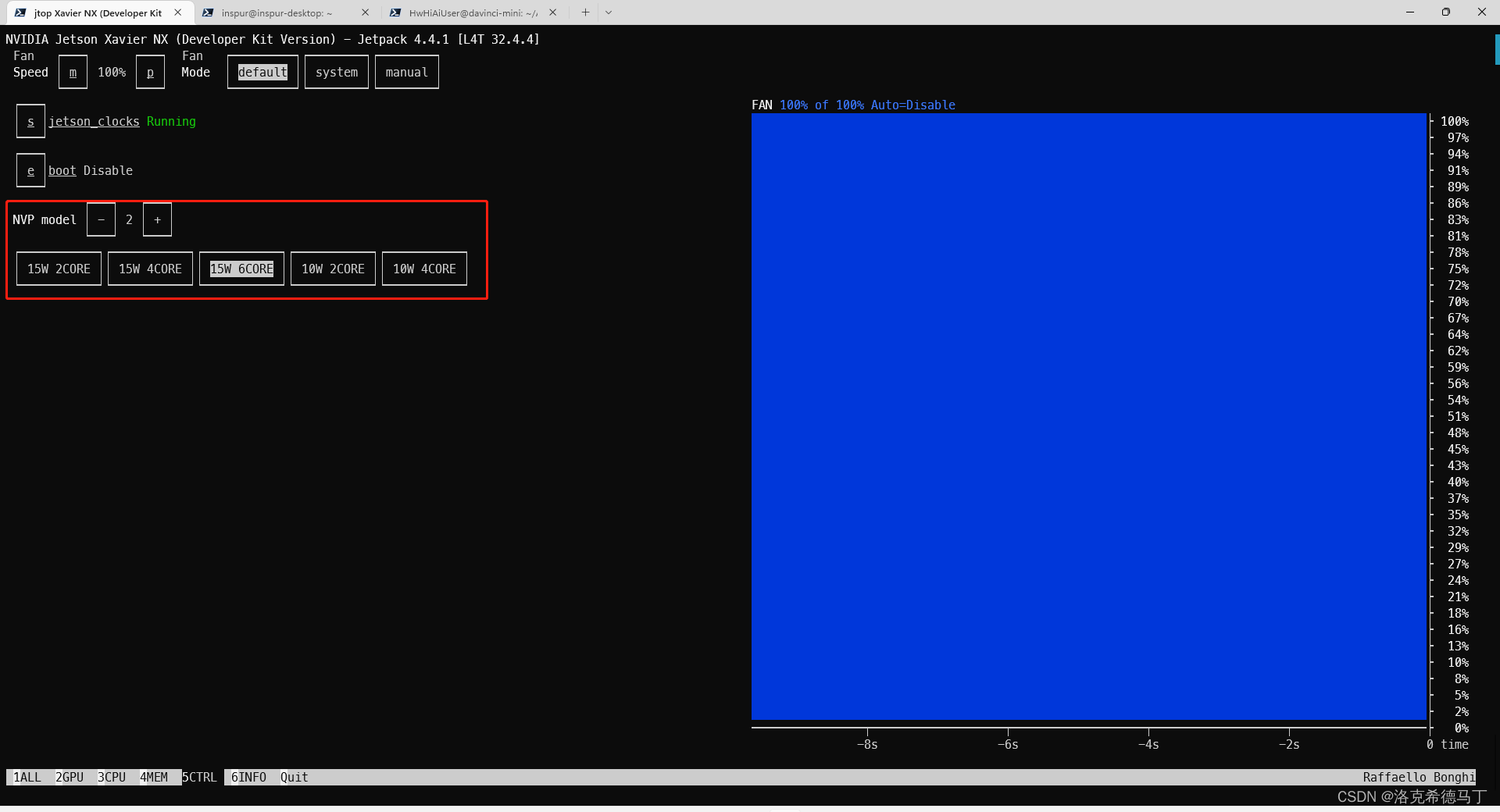
Task: Click the Raffaello Bonghi author text
Action: click(x=1419, y=778)
